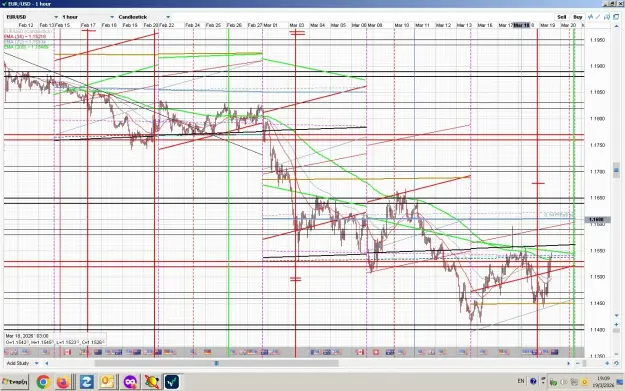The image size is (625, 391).
Task: Click the Canada flag event under Mar 06
Action: (x=360, y=352)
